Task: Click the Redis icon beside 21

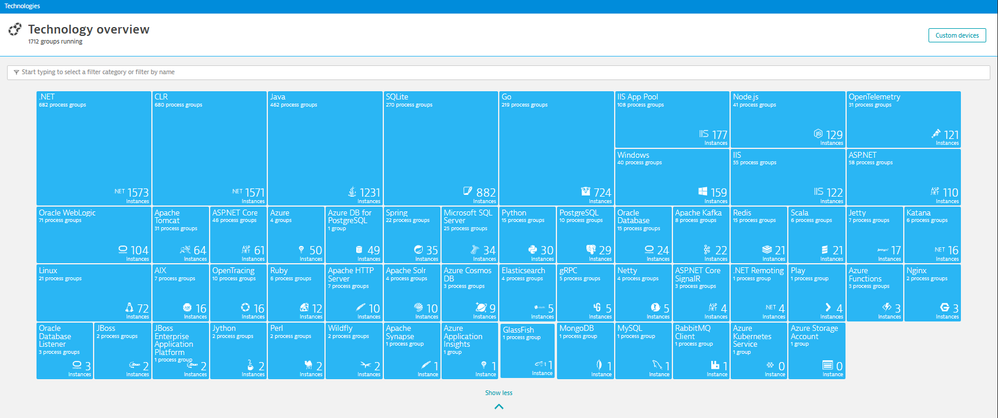Action: coord(766,250)
